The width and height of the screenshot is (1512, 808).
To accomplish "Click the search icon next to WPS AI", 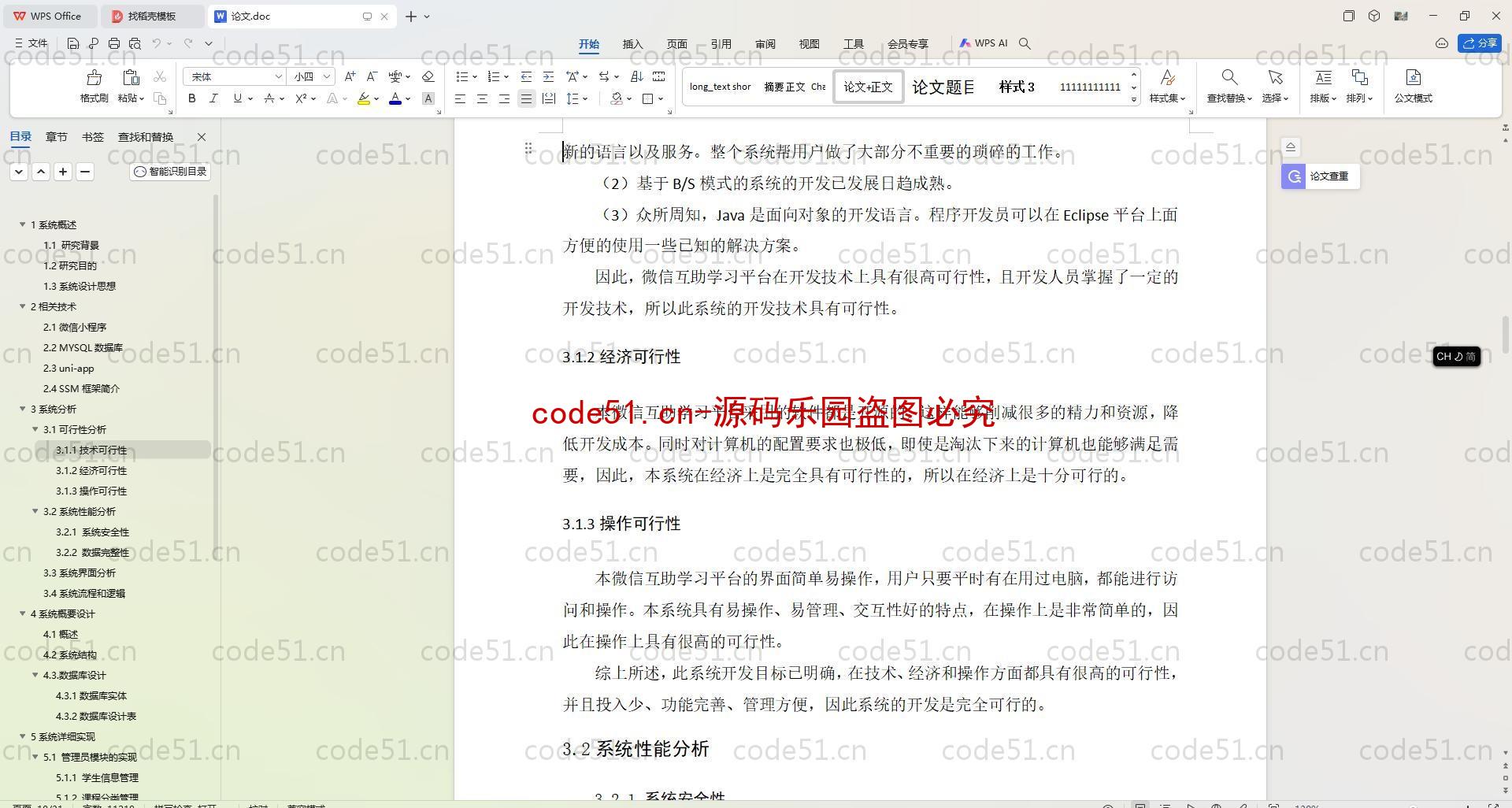I will [1025, 43].
